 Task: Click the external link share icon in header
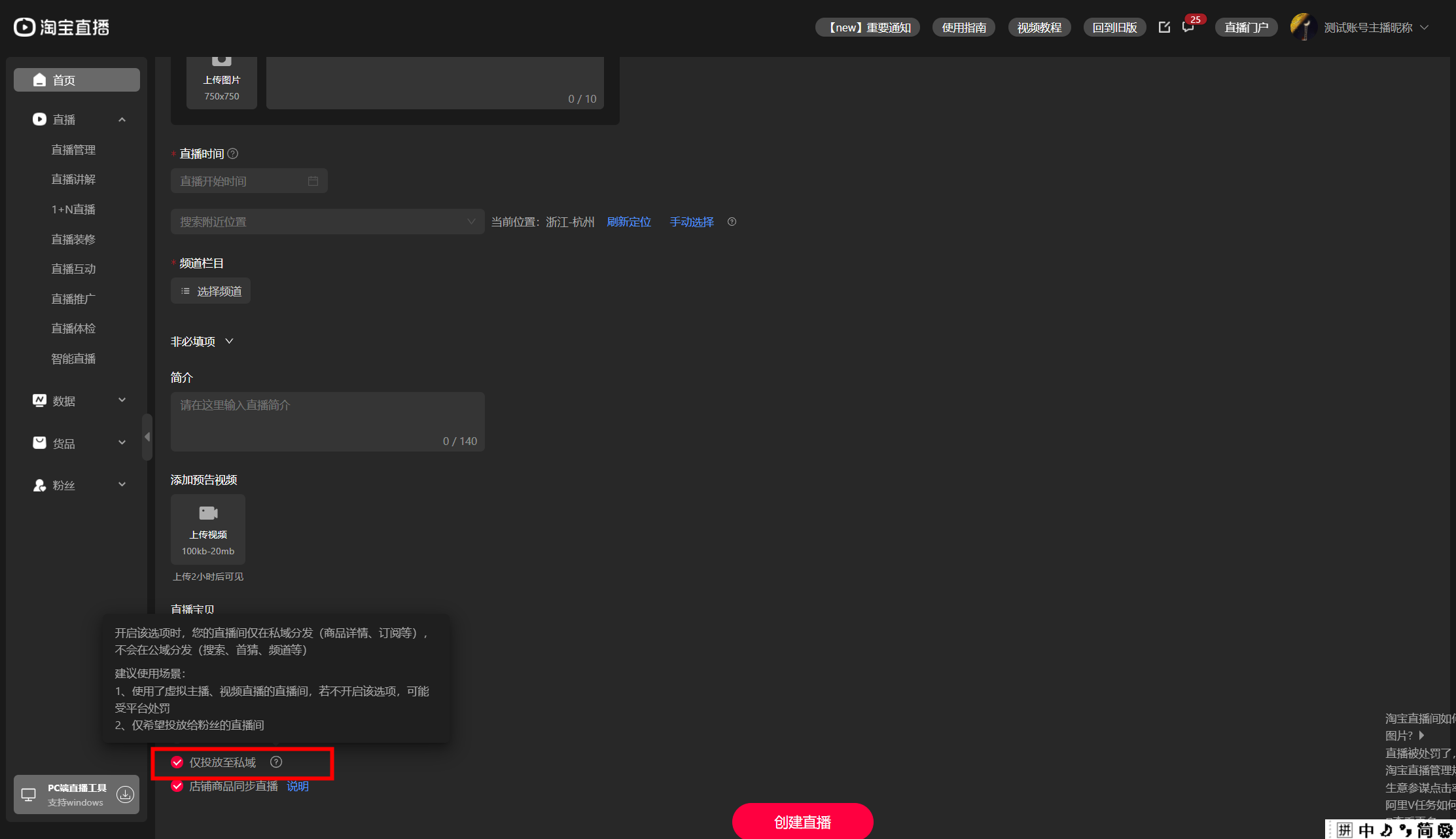pos(1164,27)
